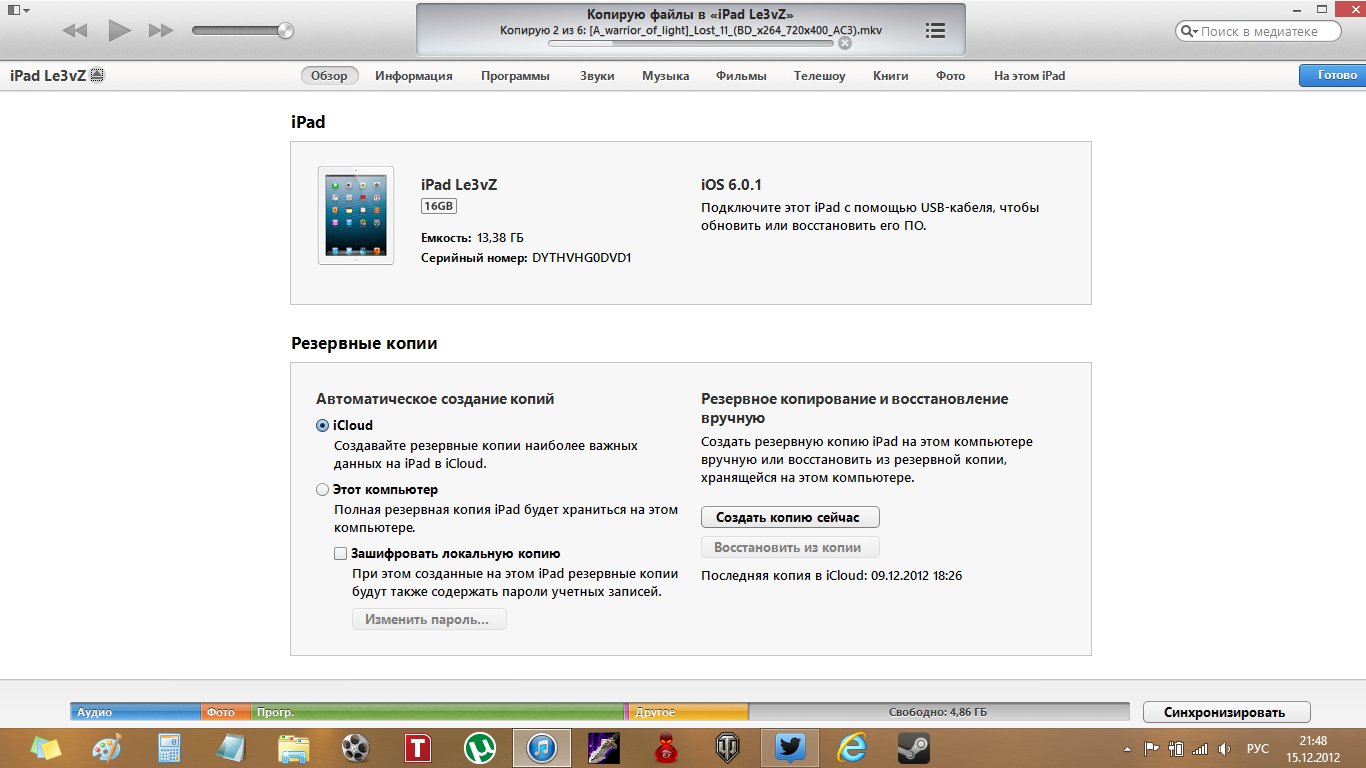
Task: Switch to the Информация tab
Action: coord(414,76)
